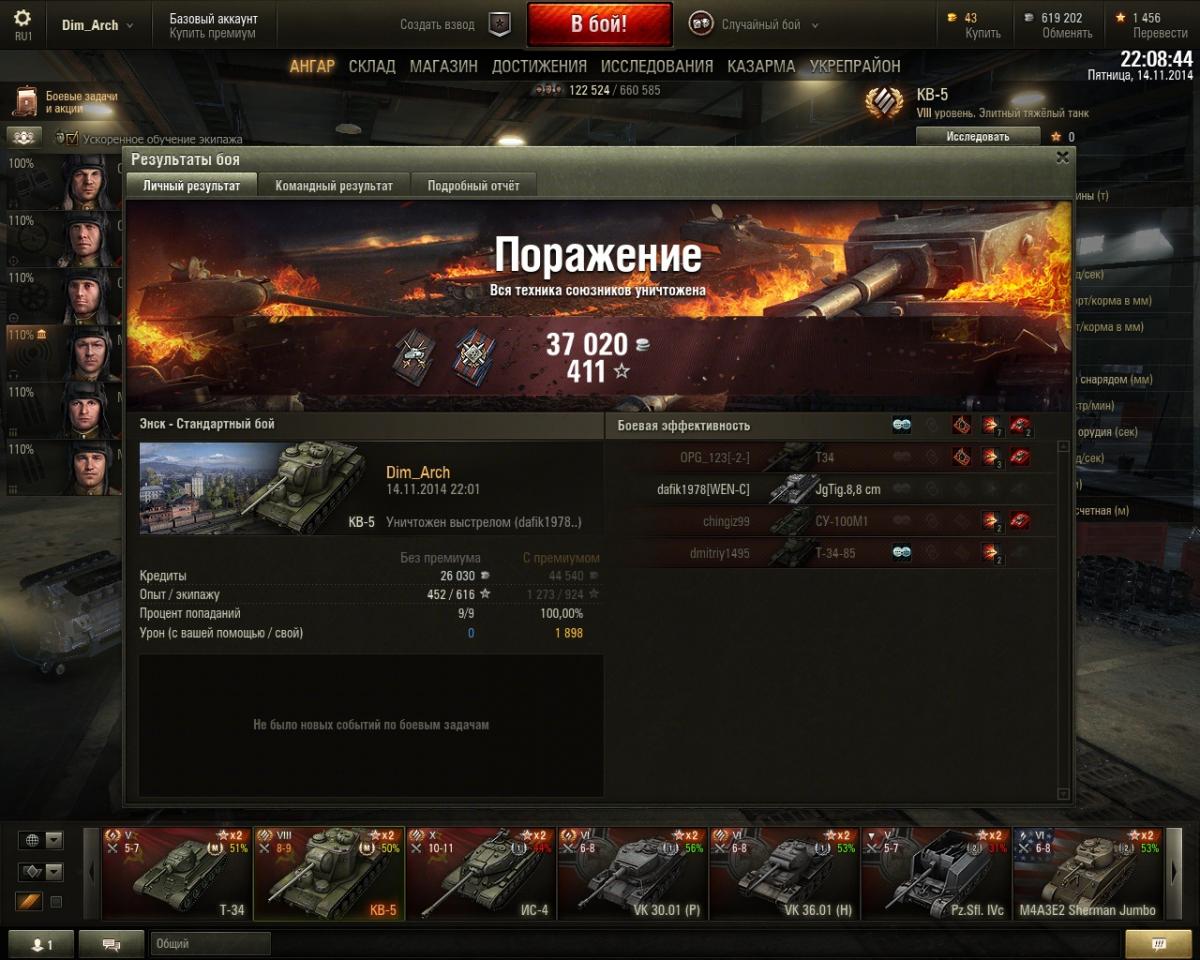Open the chat channels speech bubble icon
The width and height of the screenshot is (1200, 960).
111,943
